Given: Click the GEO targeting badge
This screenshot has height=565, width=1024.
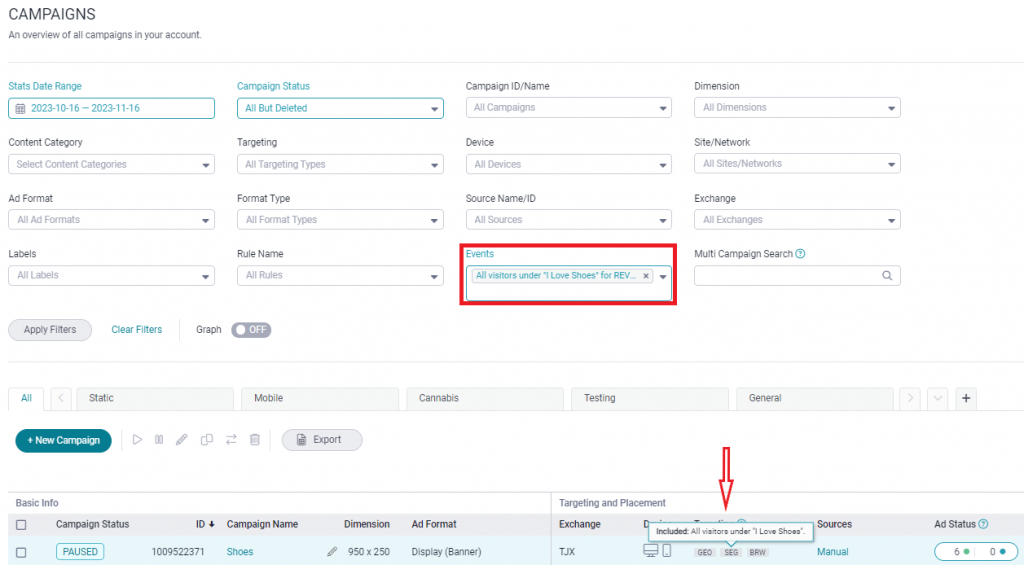Looking at the screenshot, I should (x=705, y=553).
